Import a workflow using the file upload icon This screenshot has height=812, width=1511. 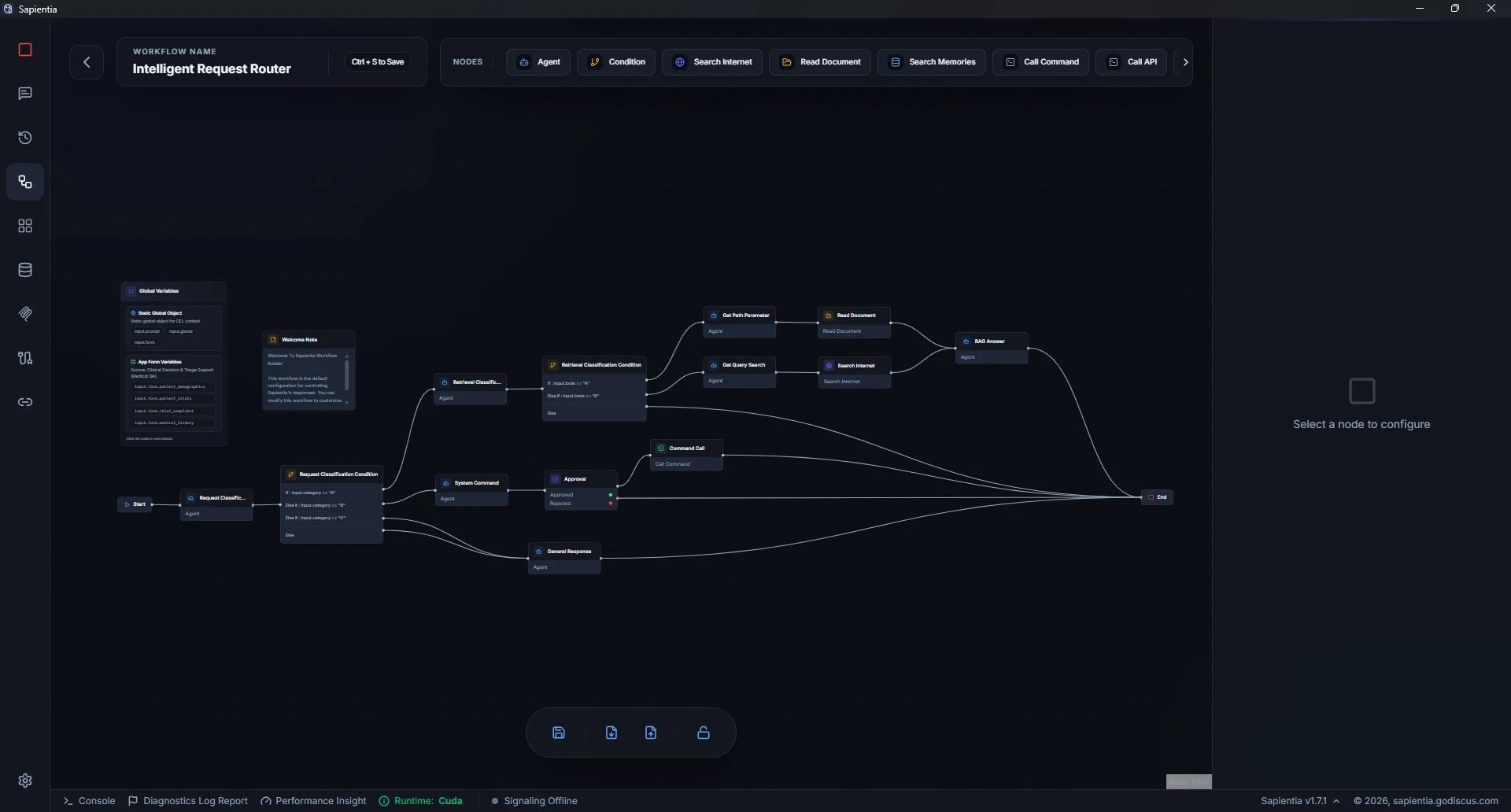pos(651,732)
